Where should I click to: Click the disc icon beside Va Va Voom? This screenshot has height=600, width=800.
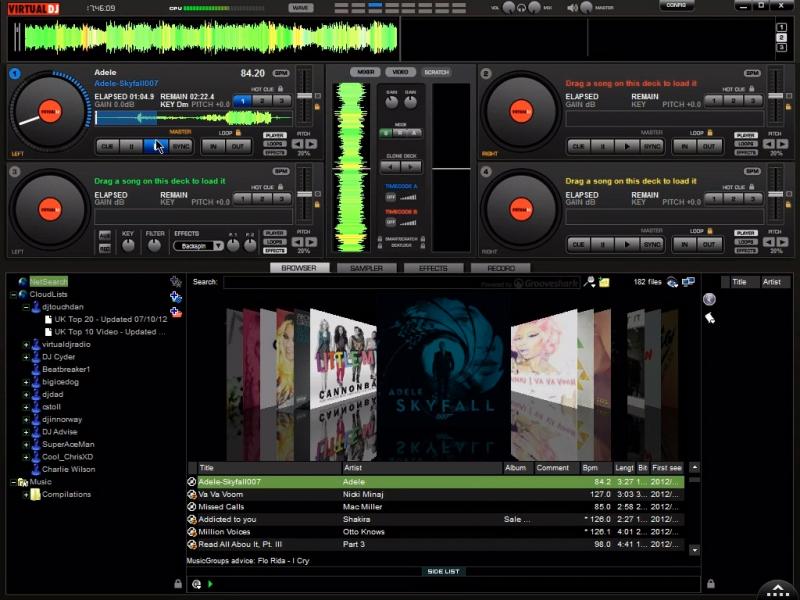pyautogui.click(x=192, y=494)
